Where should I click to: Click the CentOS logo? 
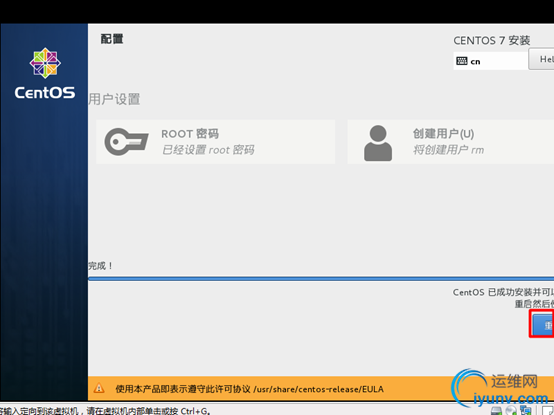45,73
